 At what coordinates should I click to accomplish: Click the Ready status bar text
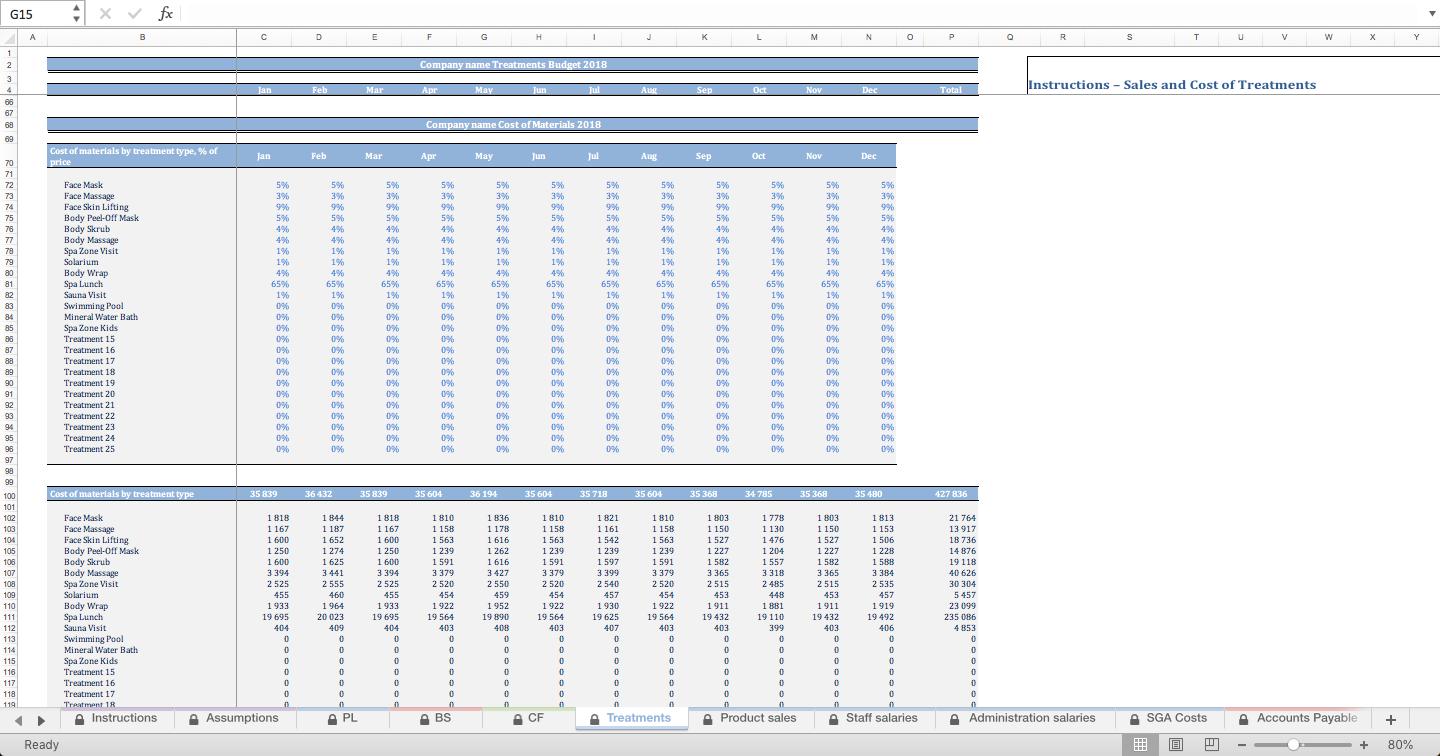coord(42,745)
